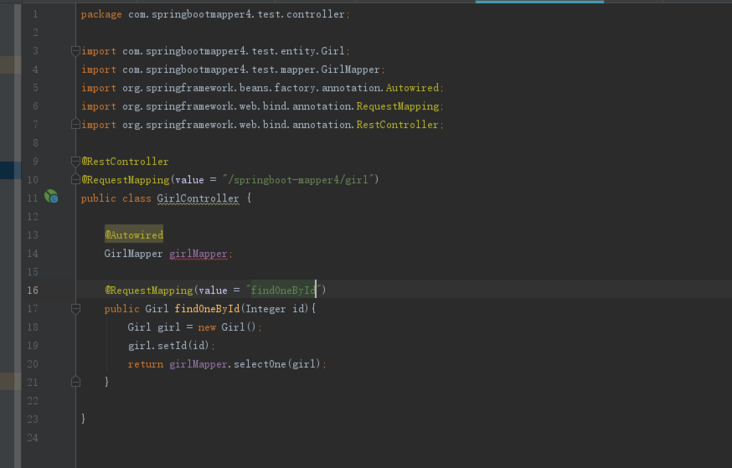732x468 pixels.
Task: Collapse the imports block at line 3
Action: (x=75, y=51)
